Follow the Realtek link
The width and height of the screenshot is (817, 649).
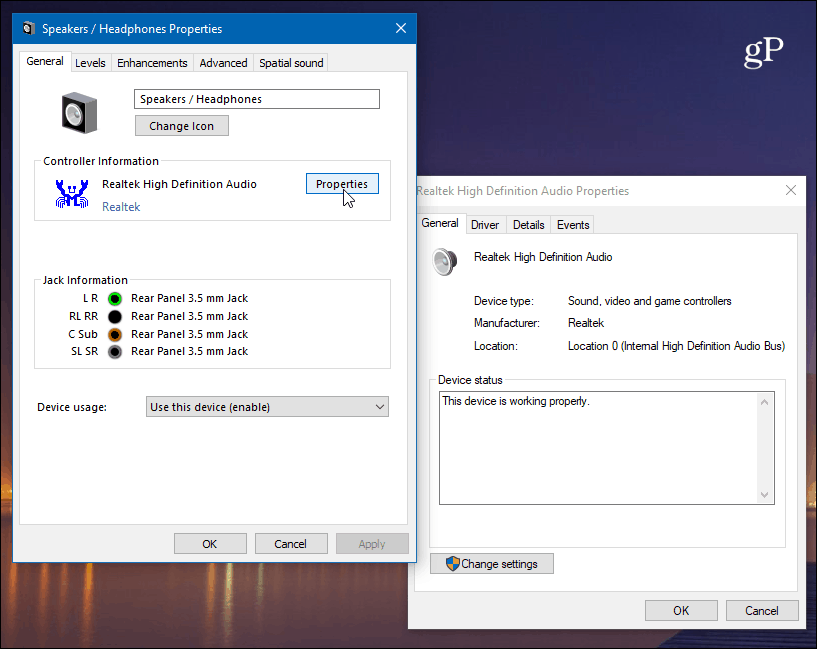coord(121,207)
